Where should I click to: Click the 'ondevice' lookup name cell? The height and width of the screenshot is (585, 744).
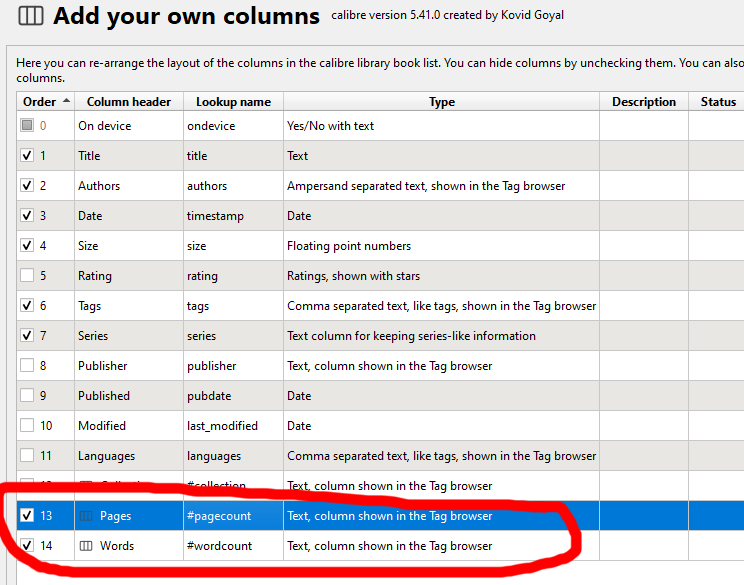point(233,126)
